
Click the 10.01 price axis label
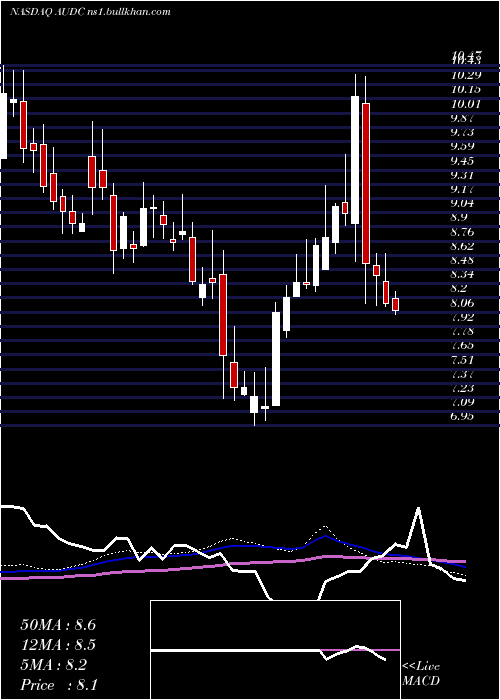466,104
